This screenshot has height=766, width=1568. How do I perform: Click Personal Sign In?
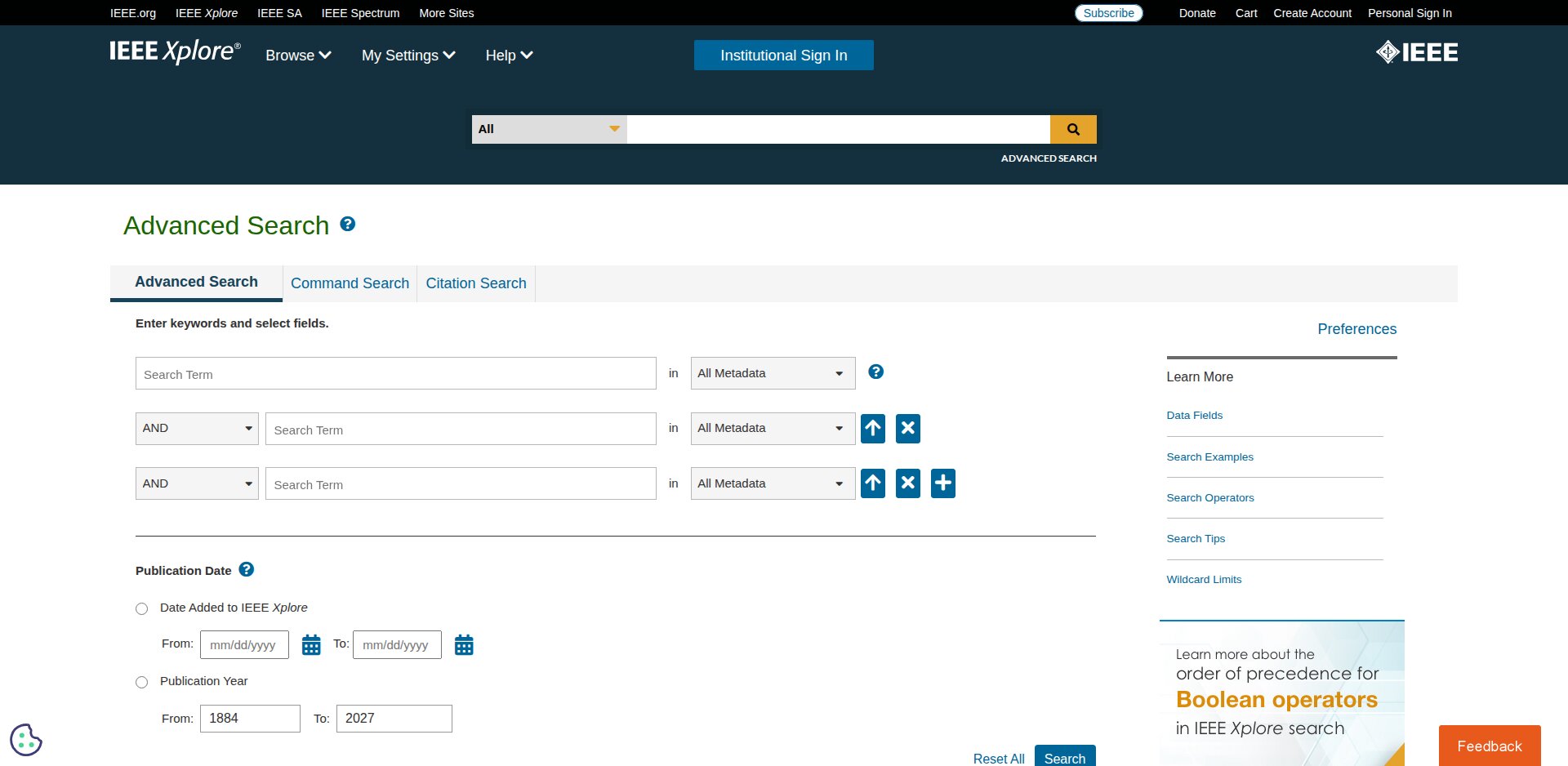[1410, 13]
